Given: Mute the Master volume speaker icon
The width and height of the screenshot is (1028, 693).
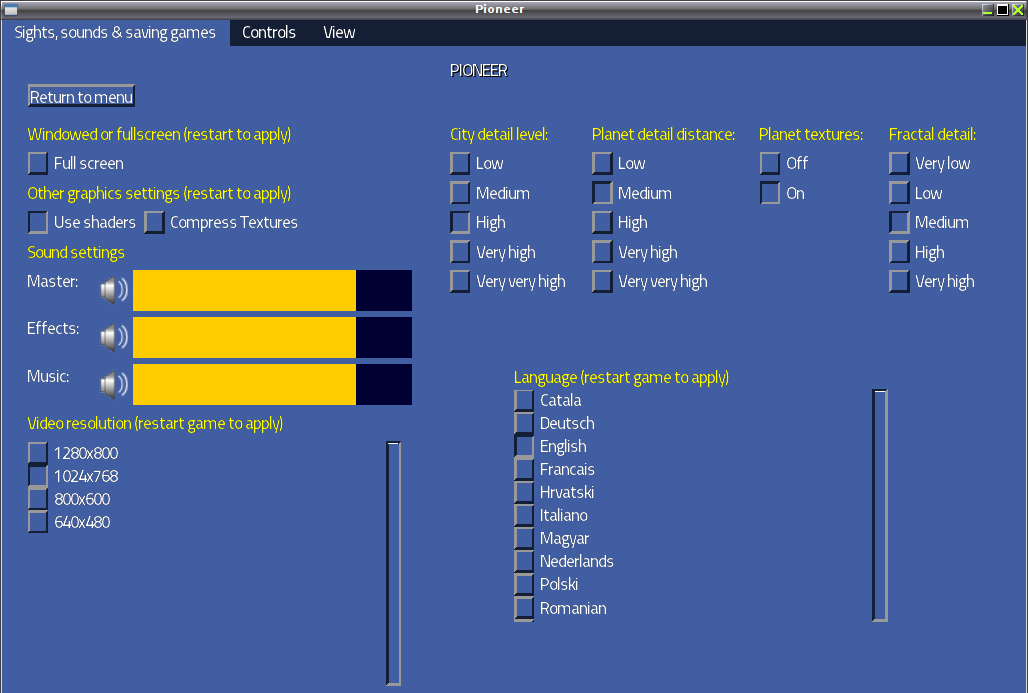Looking at the screenshot, I should pos(114,290).
